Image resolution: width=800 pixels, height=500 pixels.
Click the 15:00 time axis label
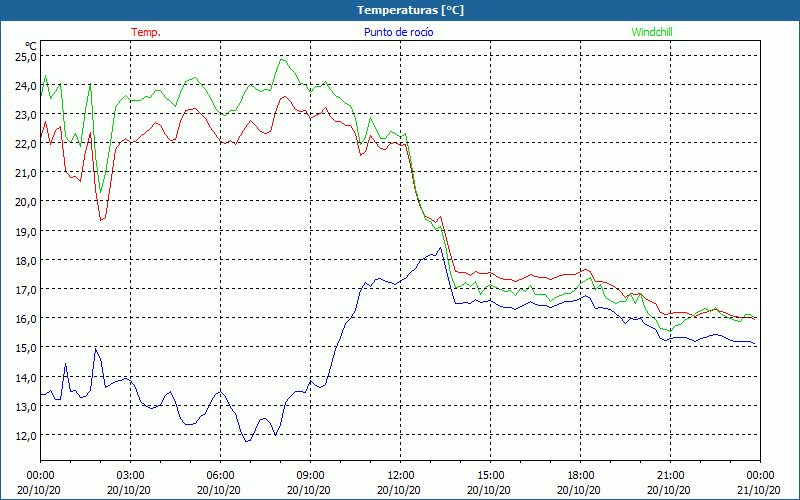490,476
